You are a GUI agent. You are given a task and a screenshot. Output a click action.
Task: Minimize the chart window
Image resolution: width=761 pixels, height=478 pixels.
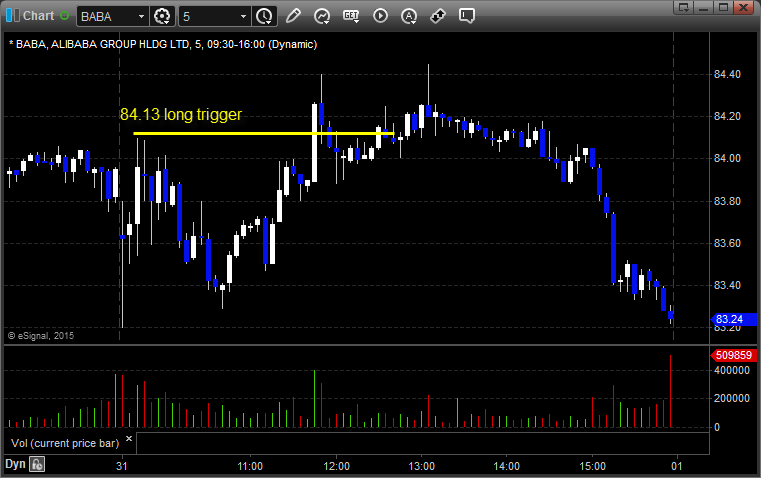point(703,7)
